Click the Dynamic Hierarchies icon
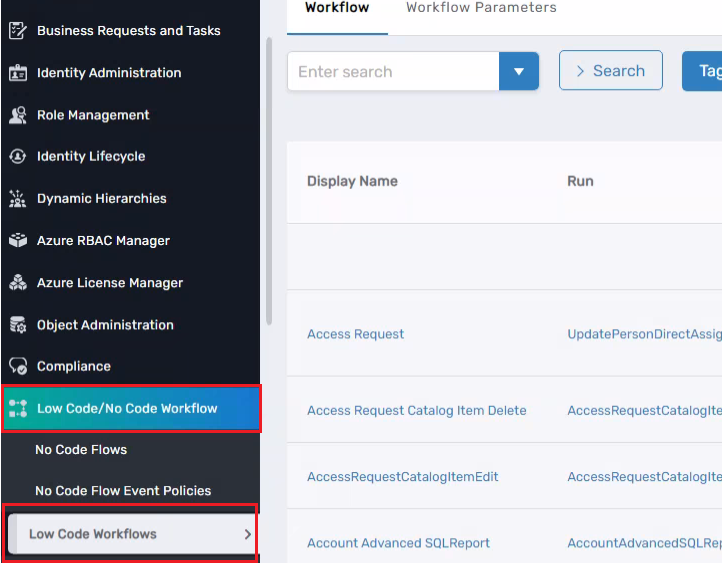 [x=18, y=199]
